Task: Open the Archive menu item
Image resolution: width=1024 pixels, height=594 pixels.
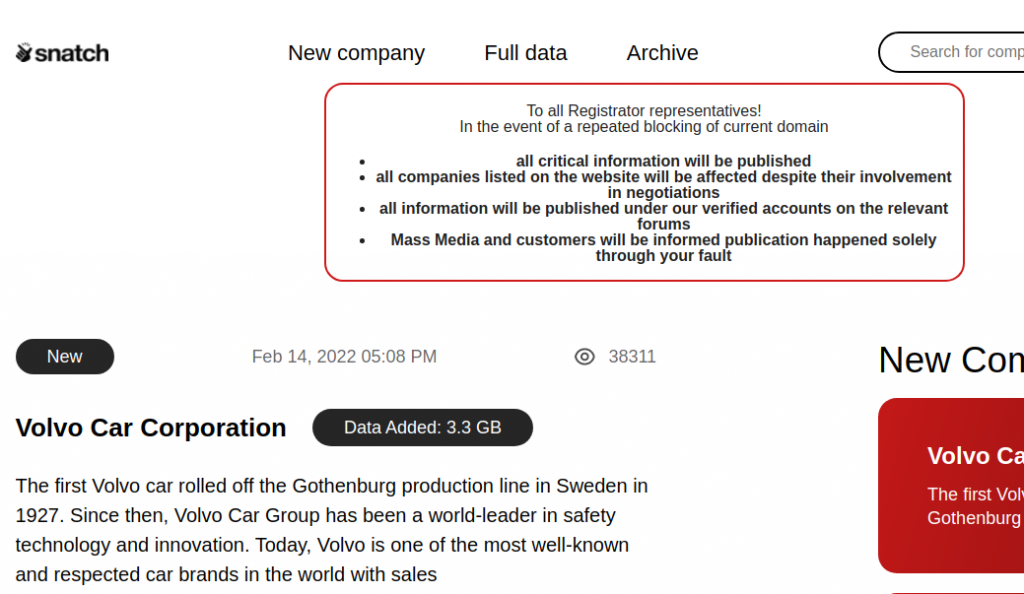Action: point(662,53)
